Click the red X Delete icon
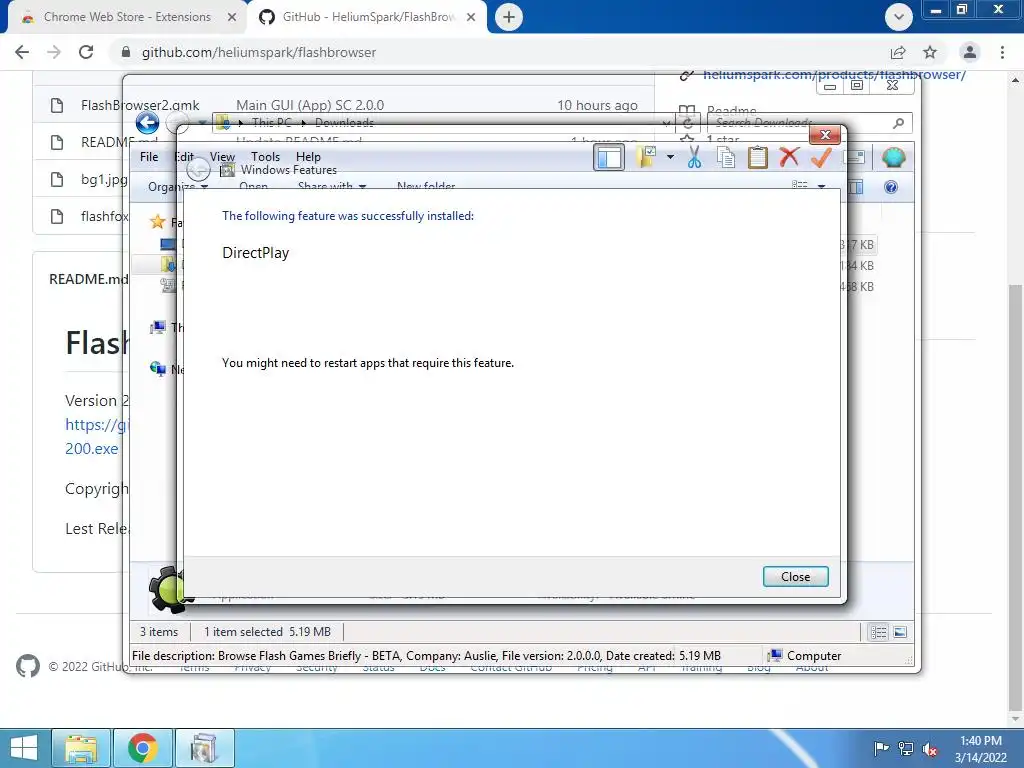Viewport: 1024px width, 768px height. pyautogui.click(x=789, y=157)
